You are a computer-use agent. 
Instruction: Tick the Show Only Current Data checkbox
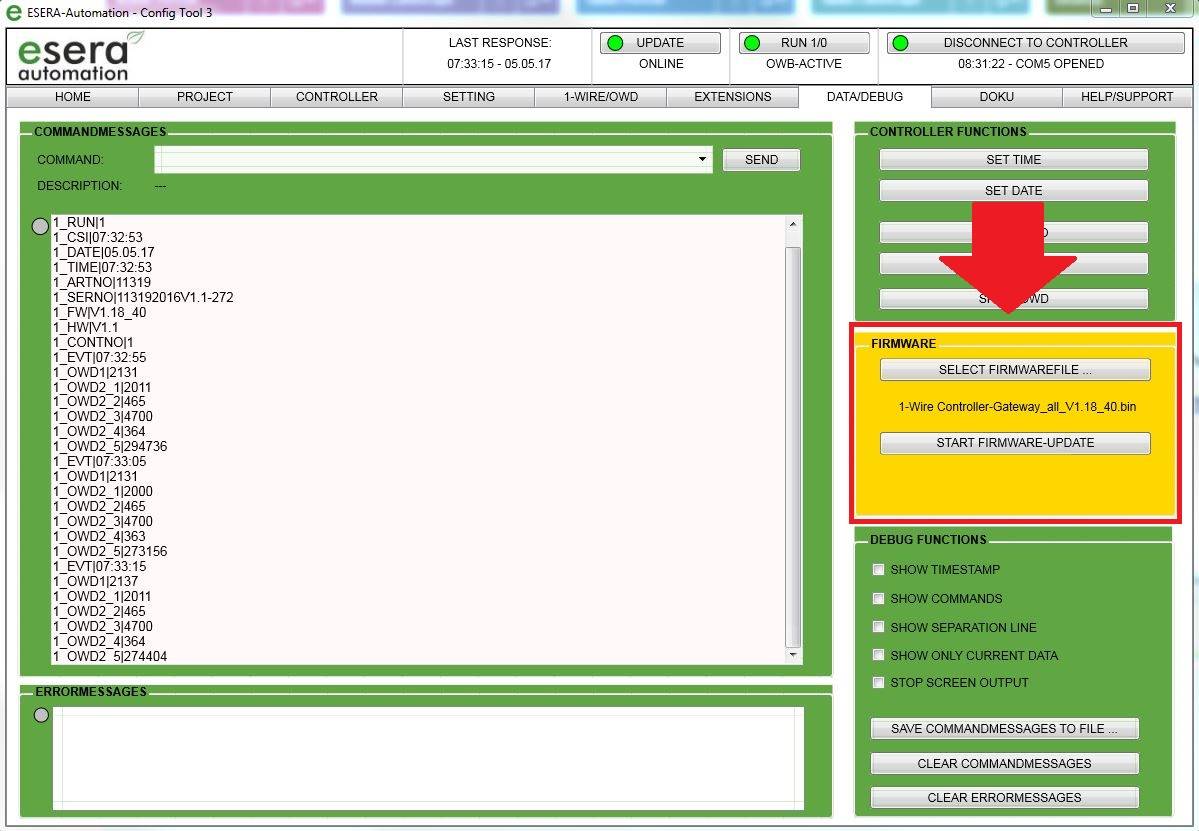coord(879,655)
